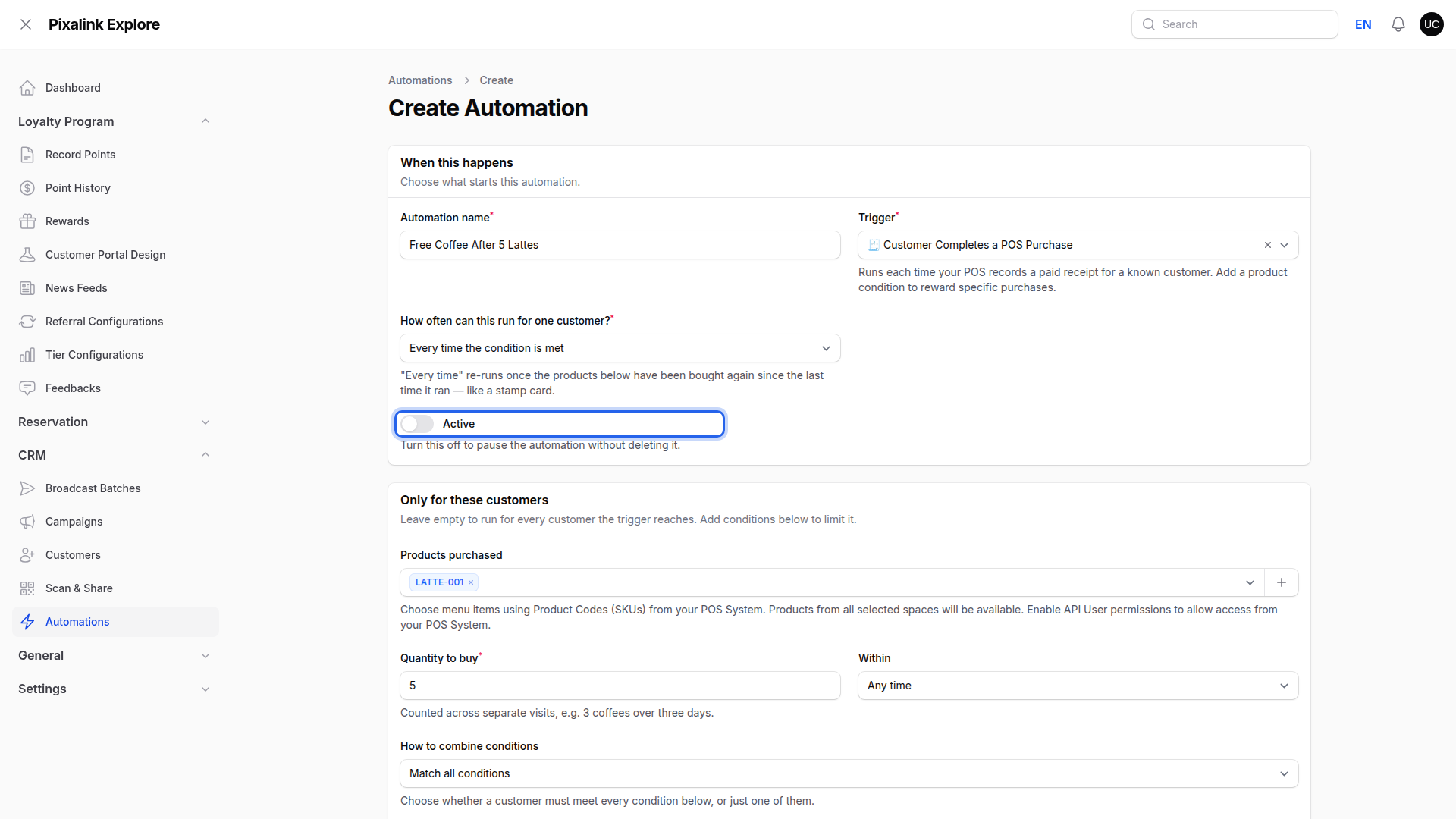This screenshot has width=1456, height=819.
Task: Expand the General section
Action: click(206, 655)
